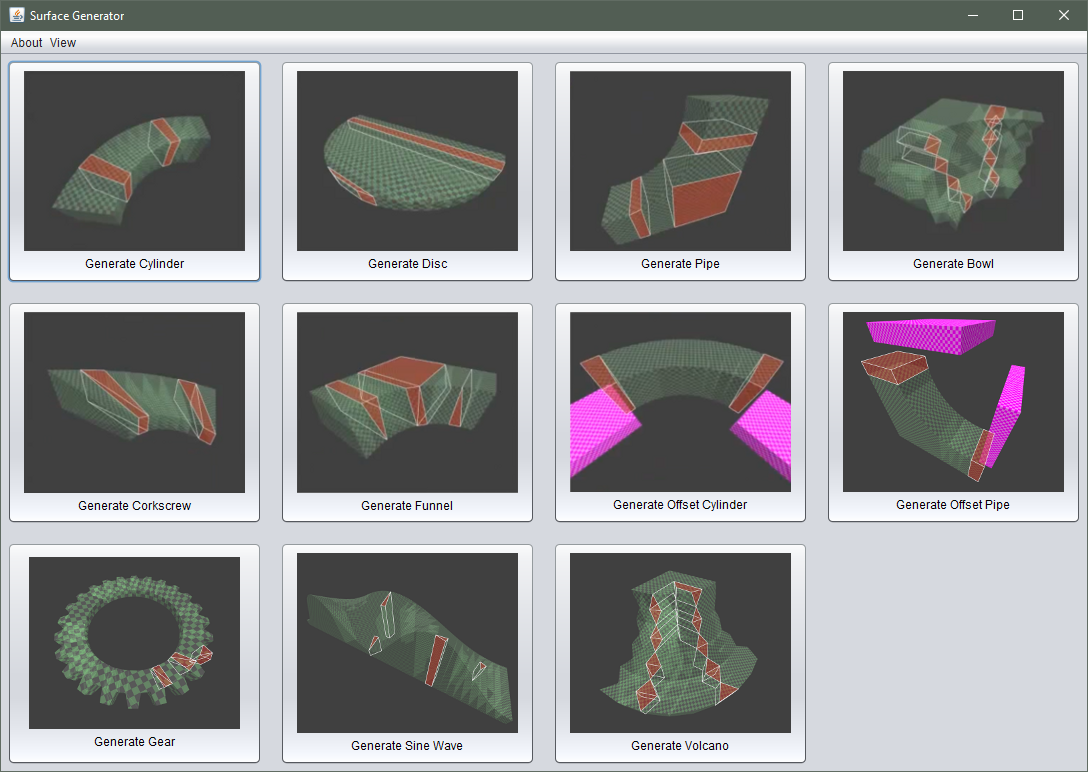Click the Generate Bowl stepped surface image
1088x772 pixels.
pos(953,160)
